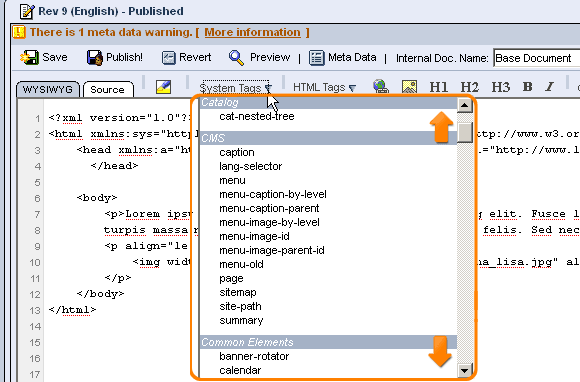580x382 pixels.
Task: Select the banner-rotator tag
Action: [x=254, y=356]
